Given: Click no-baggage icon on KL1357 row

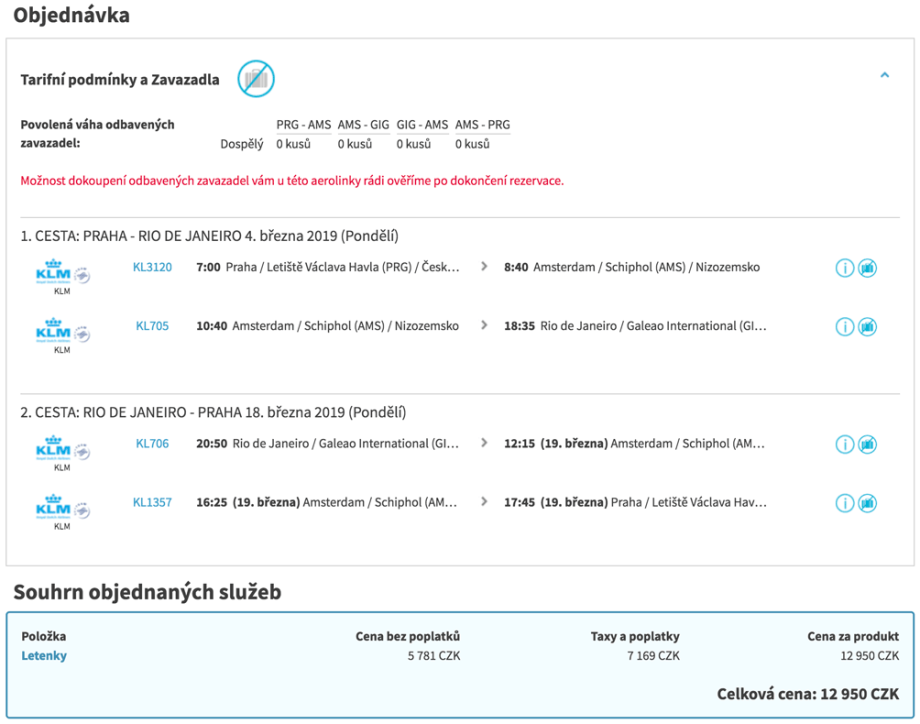Looking at the screenshot, I should pyautogui.click(x=867, y=503).
